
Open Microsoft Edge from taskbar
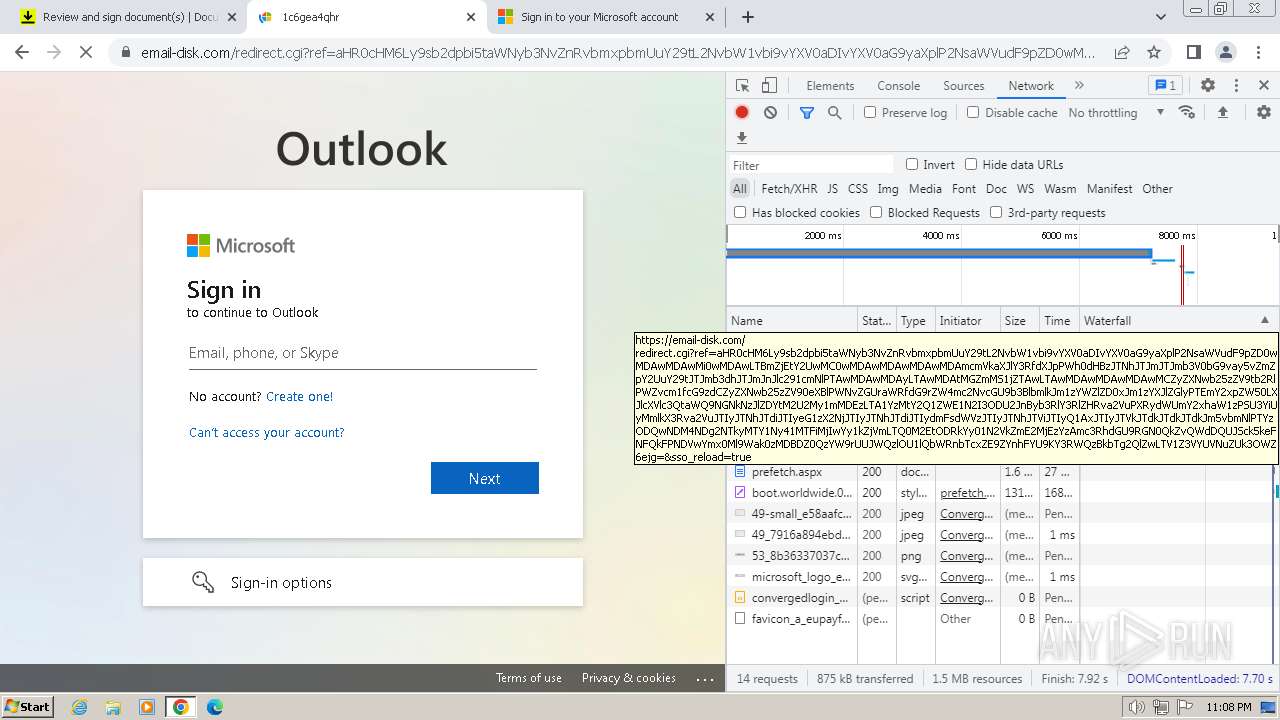point(215,707)
